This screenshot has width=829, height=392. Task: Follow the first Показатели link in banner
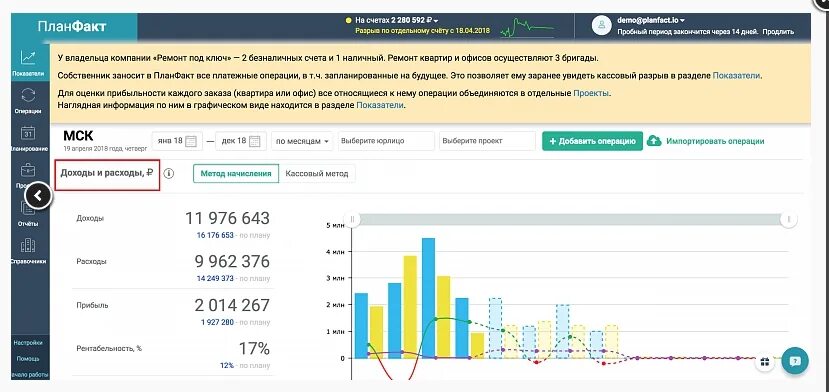click(736, 76)
